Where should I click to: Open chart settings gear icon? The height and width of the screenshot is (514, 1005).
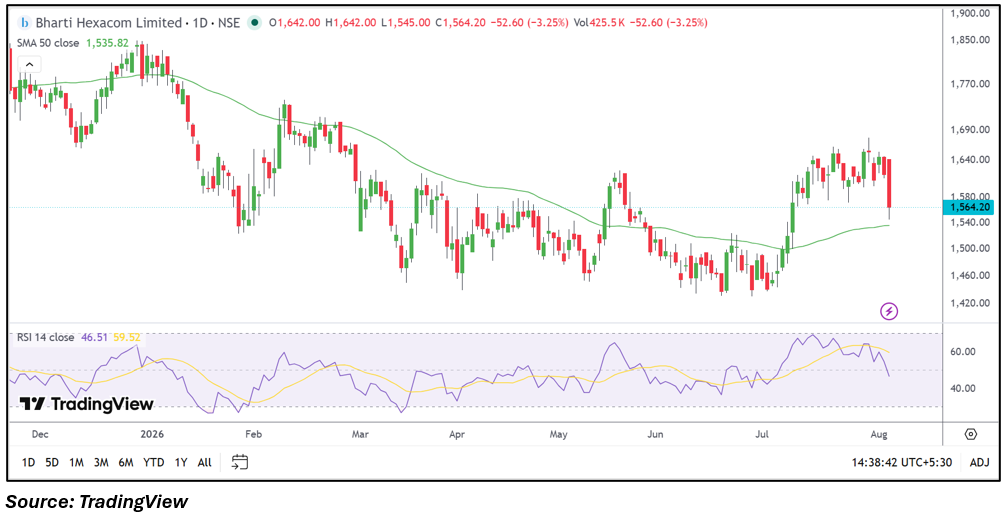pyautogui.click(x=970, y=434)
